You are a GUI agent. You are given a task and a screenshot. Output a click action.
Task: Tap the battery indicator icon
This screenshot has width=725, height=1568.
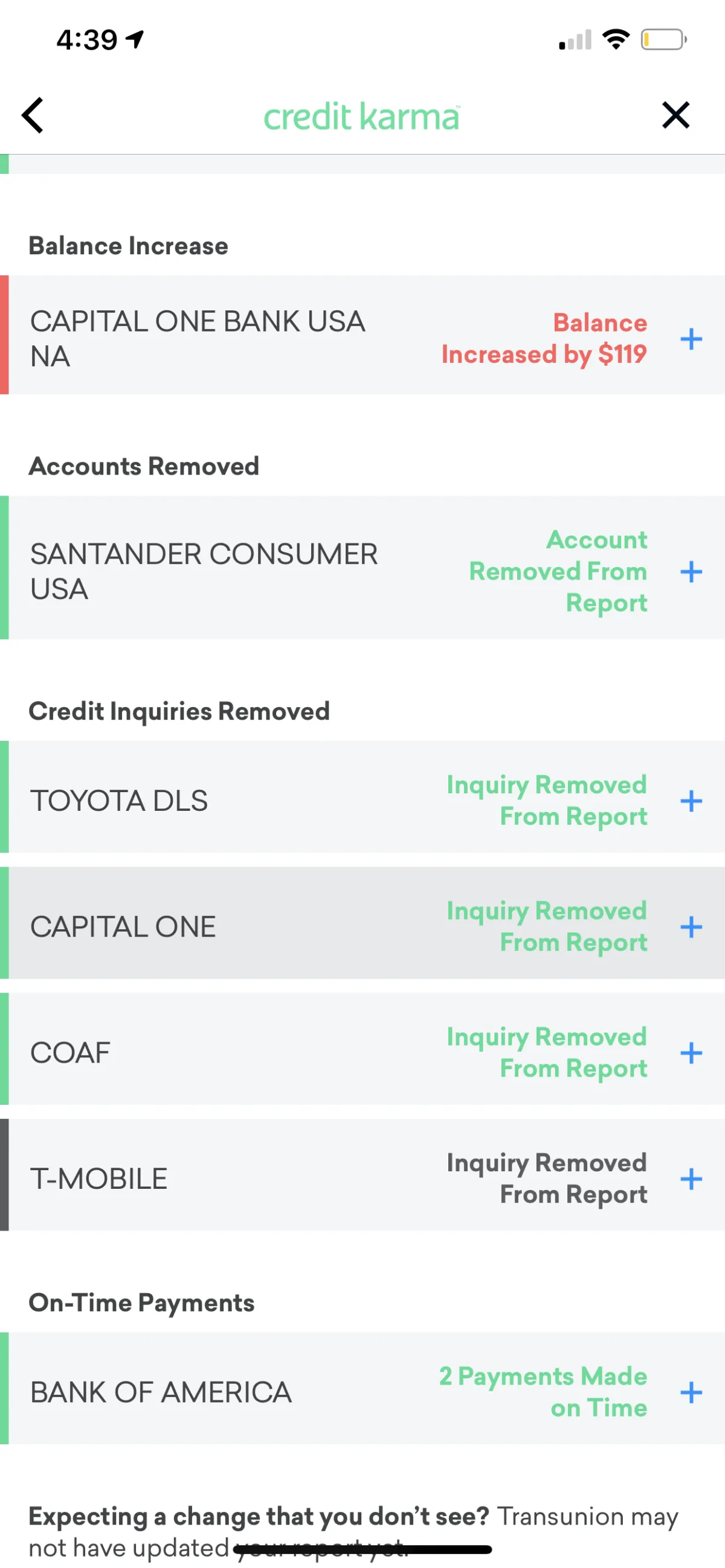(x=663, y=40)
